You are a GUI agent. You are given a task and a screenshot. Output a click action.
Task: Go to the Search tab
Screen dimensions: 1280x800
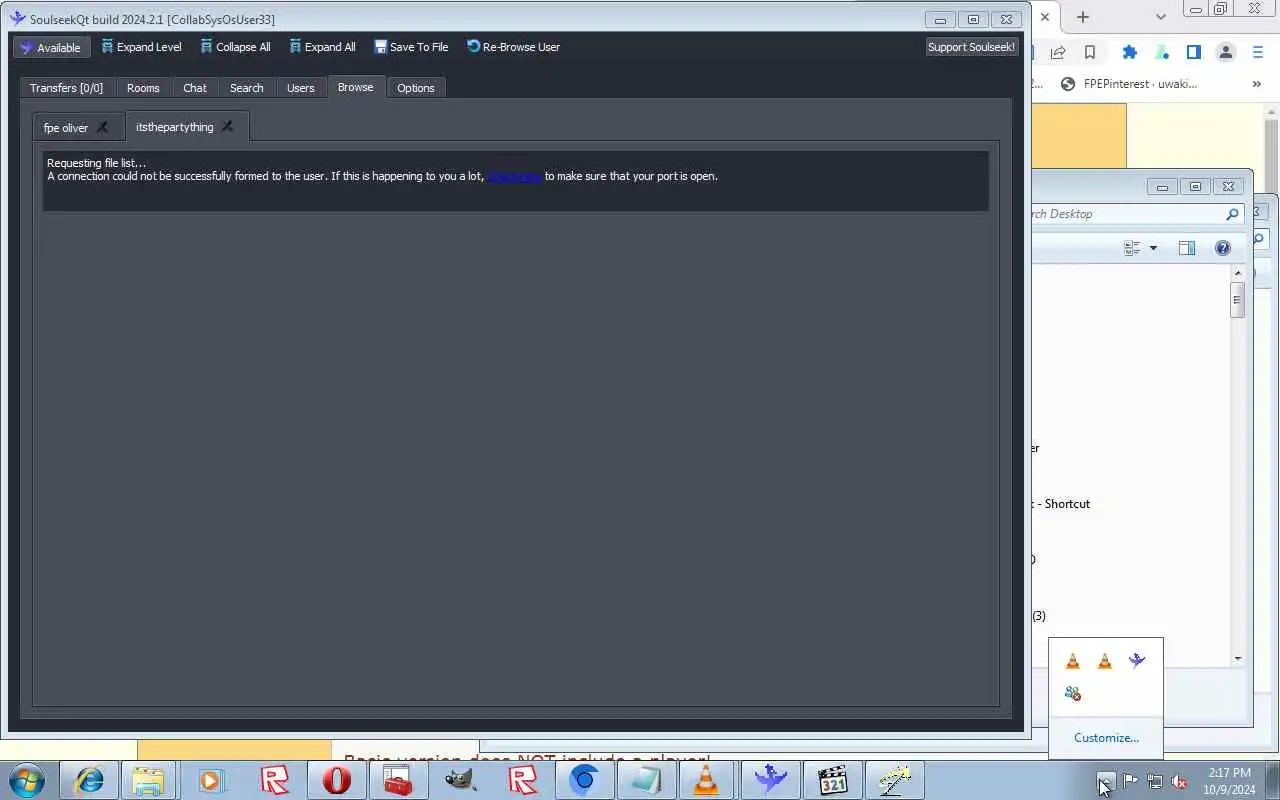[x=247, y=88]
